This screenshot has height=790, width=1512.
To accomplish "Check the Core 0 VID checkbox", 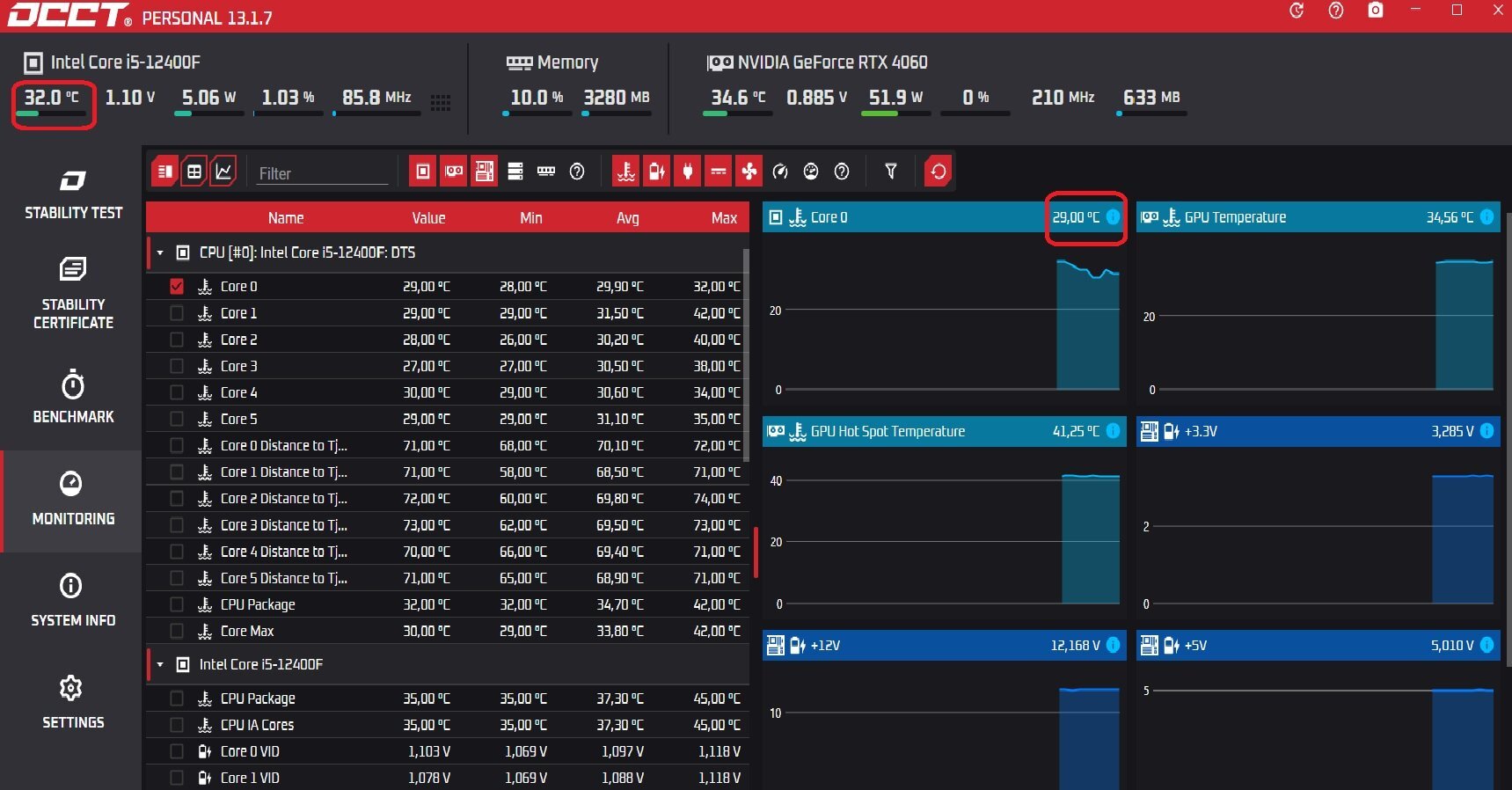I will point(177,751).
